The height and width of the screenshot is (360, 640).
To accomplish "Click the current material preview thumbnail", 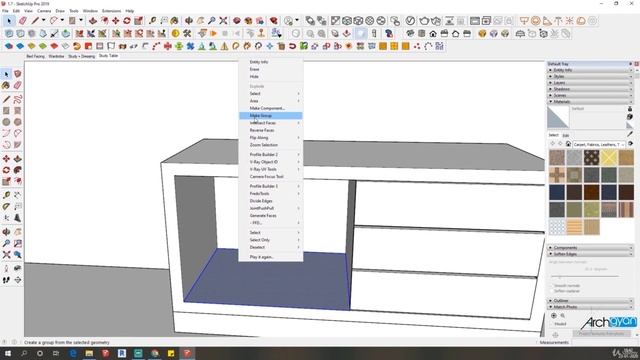I will (558, 117).
